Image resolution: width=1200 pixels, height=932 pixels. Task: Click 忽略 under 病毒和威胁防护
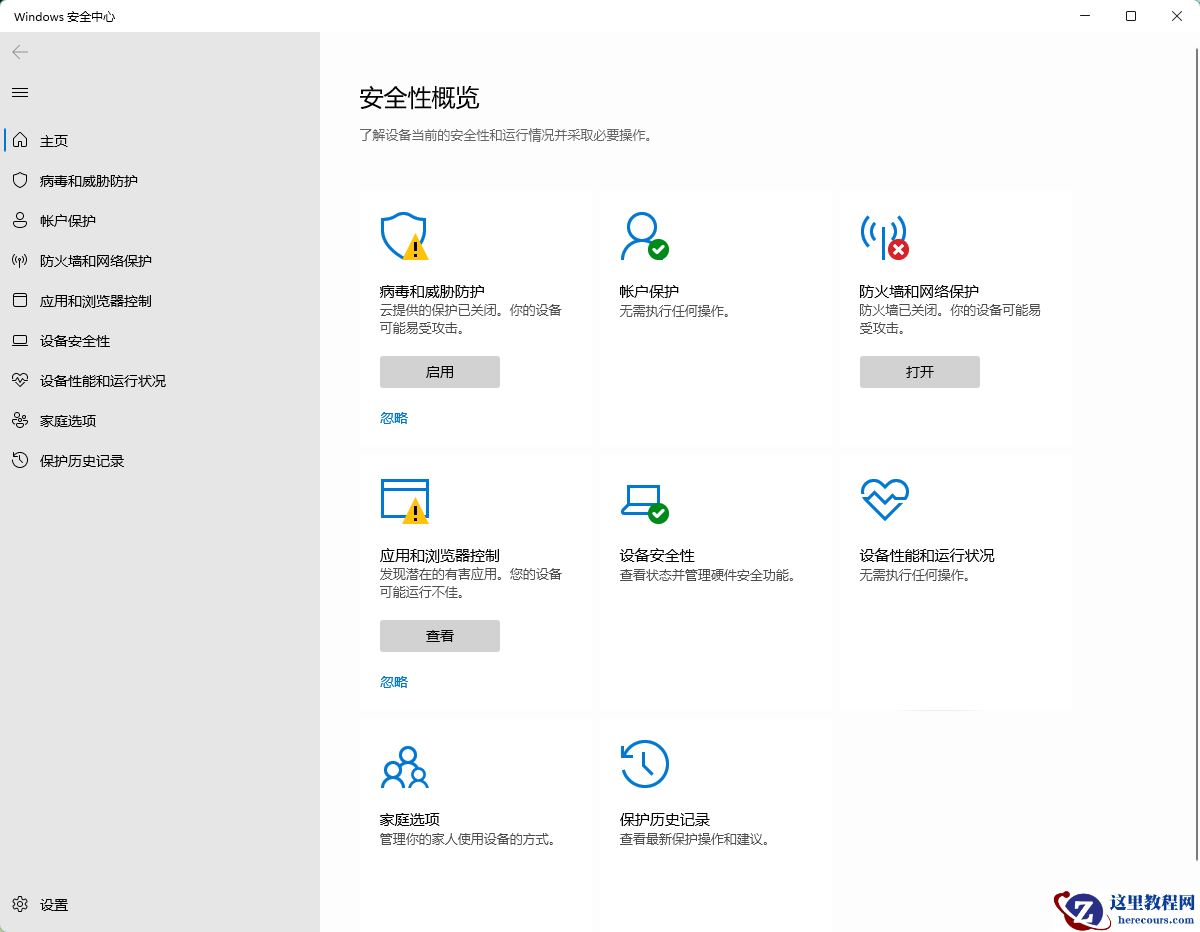pos(392,417)
